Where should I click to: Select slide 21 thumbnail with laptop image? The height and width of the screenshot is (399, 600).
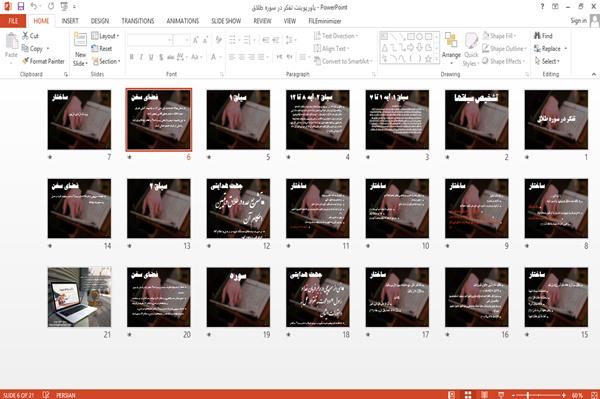[x=80, y=297]
